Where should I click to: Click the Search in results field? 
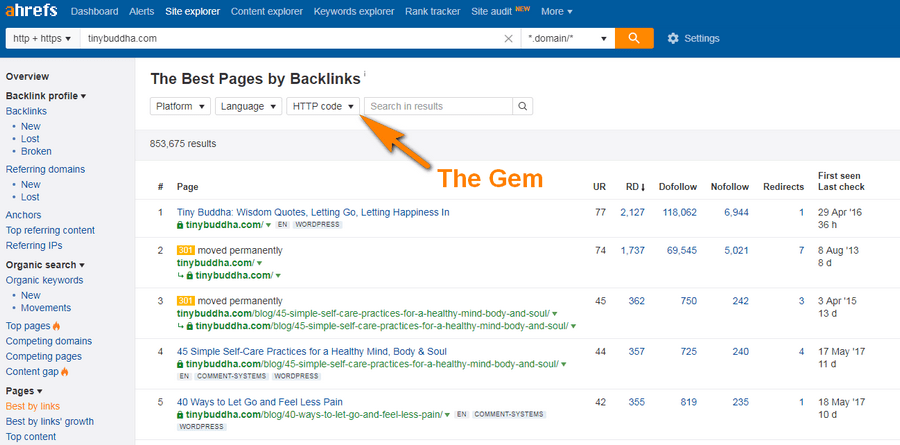(x=439, y=106)
